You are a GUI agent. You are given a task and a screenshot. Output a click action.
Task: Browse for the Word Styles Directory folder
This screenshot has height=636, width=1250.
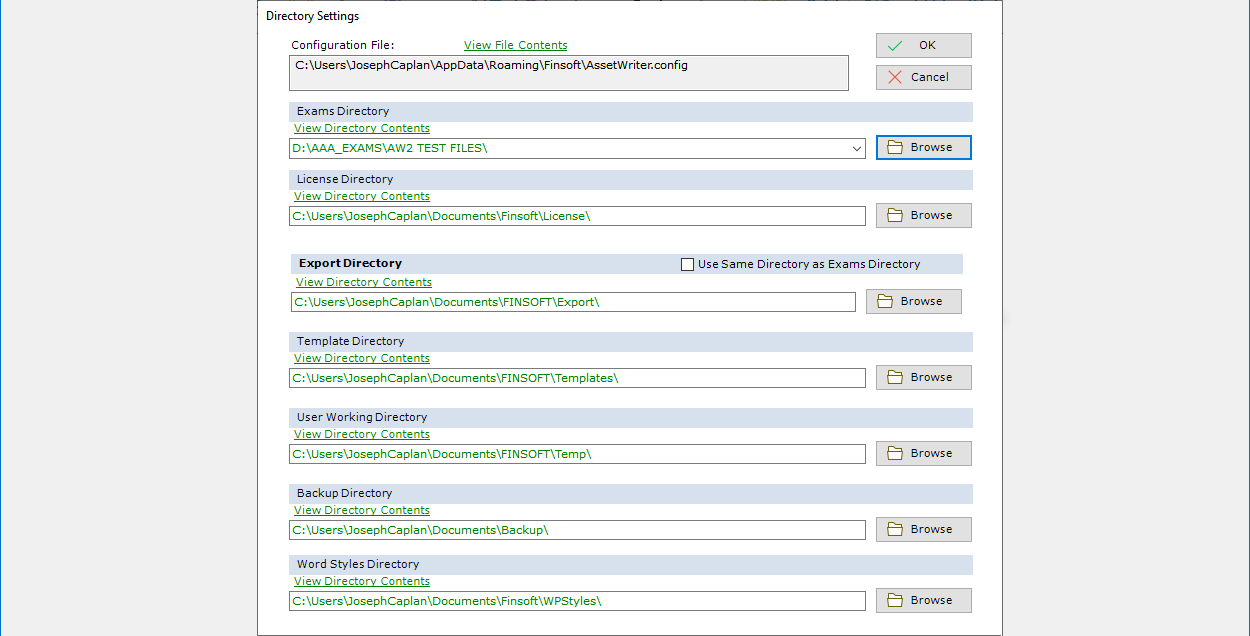click(923, 601)
